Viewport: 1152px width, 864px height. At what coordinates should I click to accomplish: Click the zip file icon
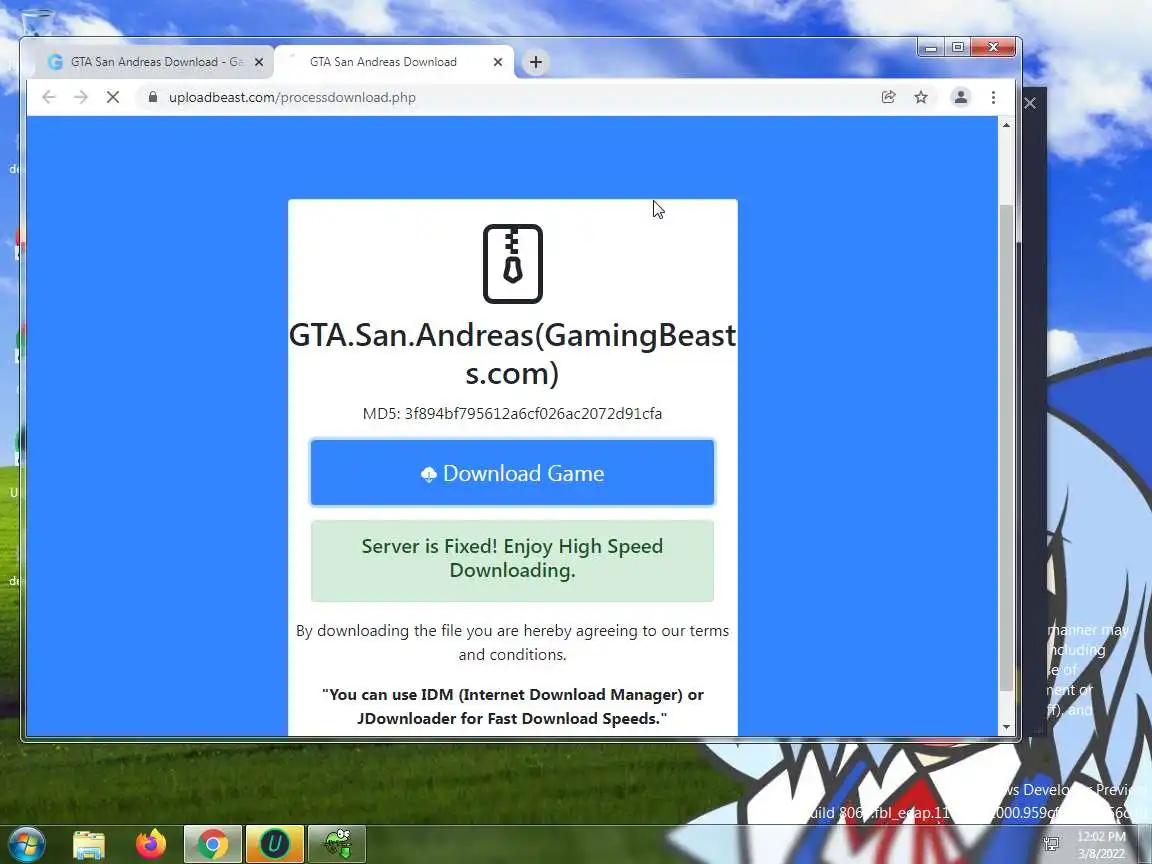513,264
